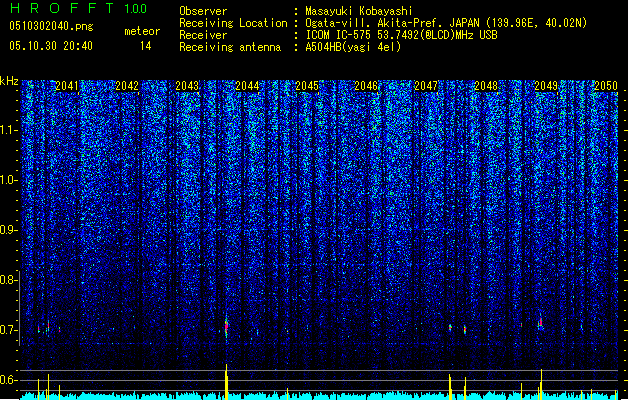Image resolution: width=629 pixels, height=400 pixels.
Task: Click the 2050 time marker
Action: [606, 86]
